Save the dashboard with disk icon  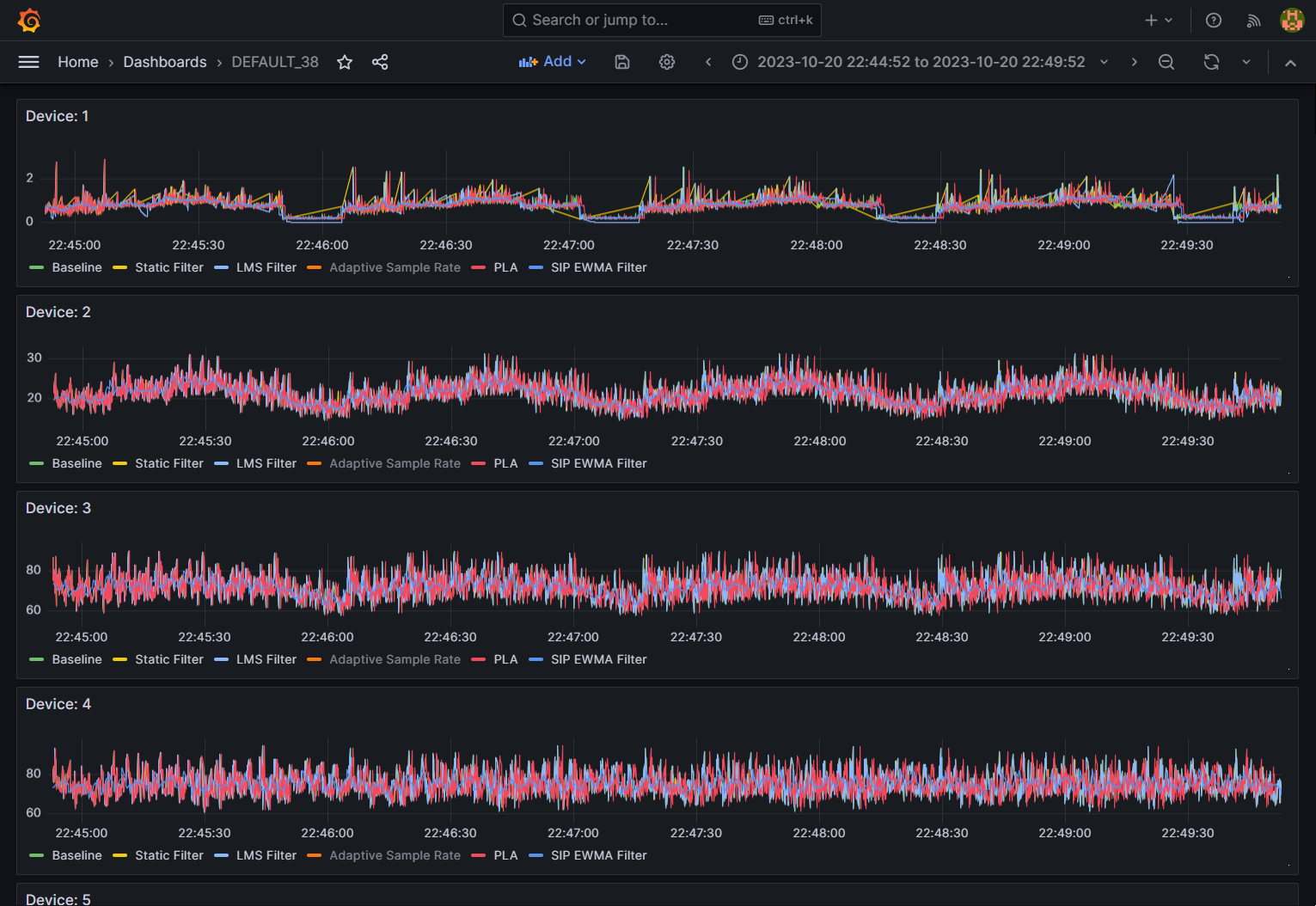point(622,62)
